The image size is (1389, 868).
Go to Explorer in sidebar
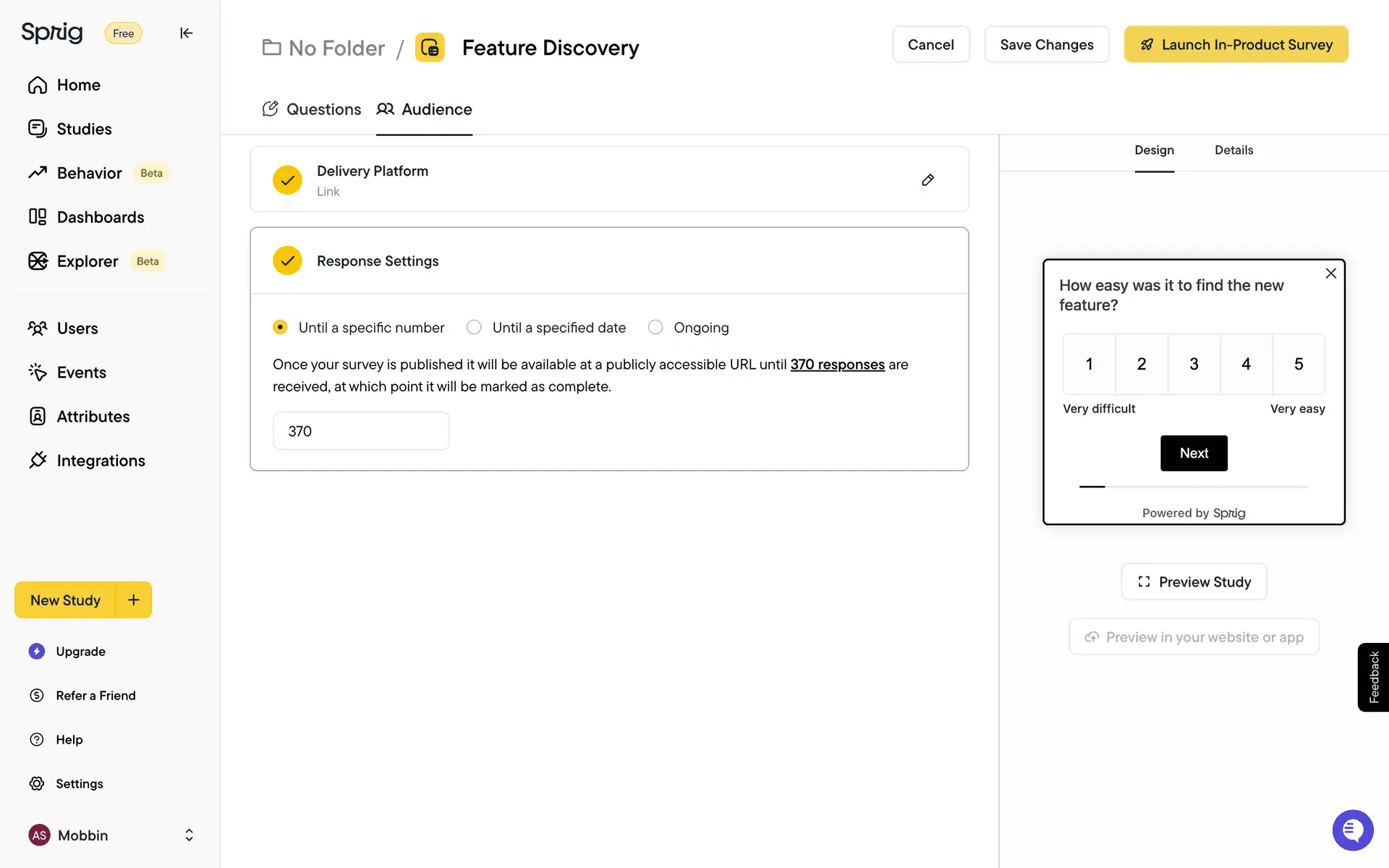[x=87, y=261]
